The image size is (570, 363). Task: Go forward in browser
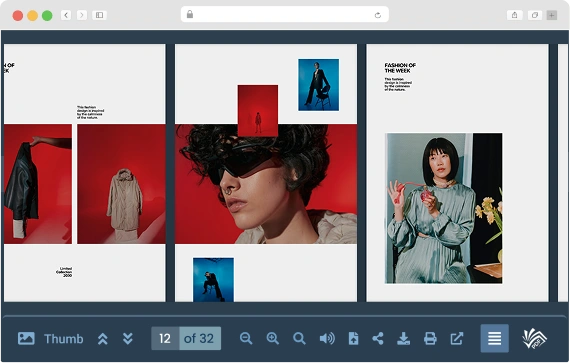[82, 15]
